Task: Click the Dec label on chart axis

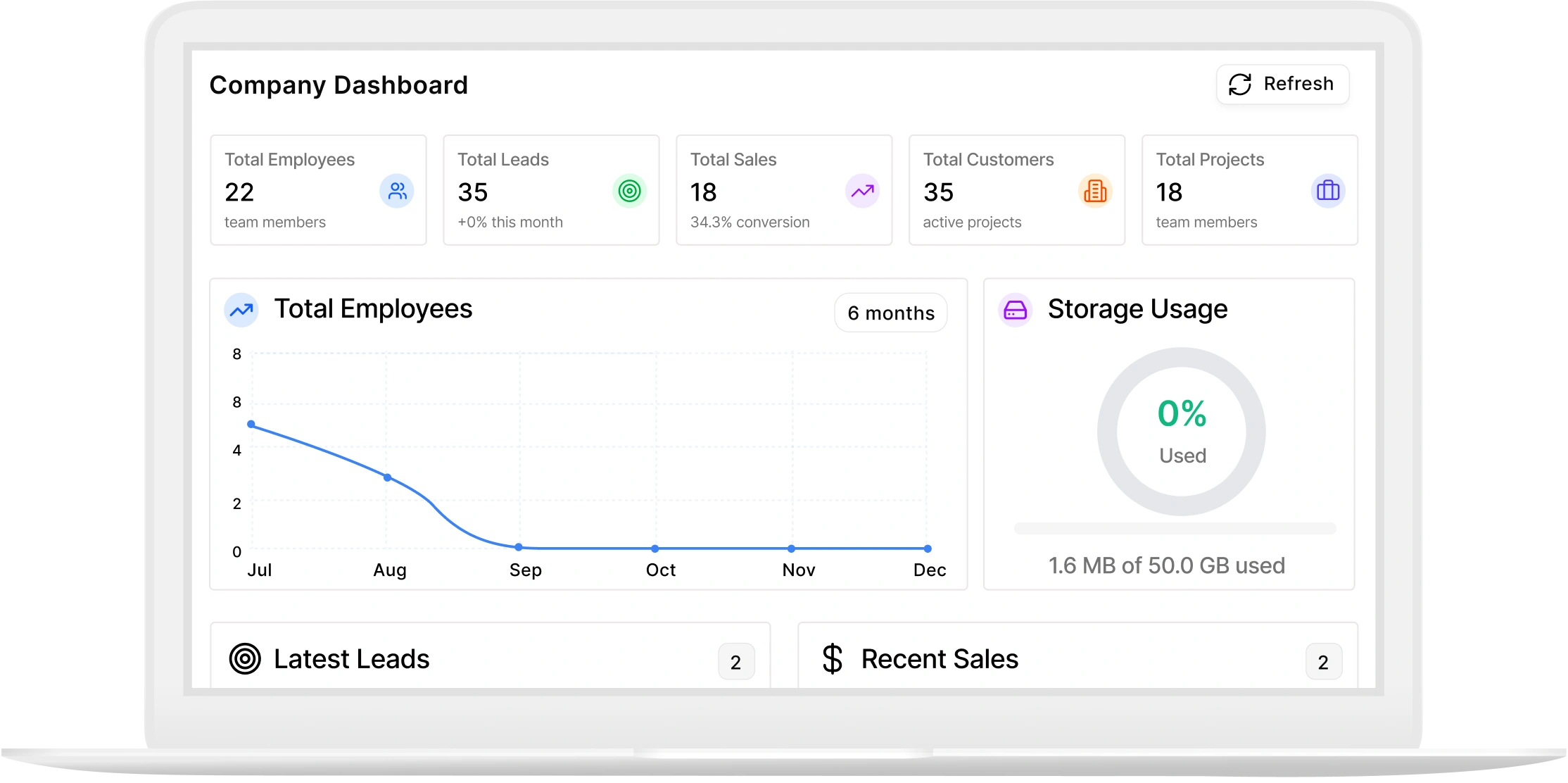Action: point(930,570)
